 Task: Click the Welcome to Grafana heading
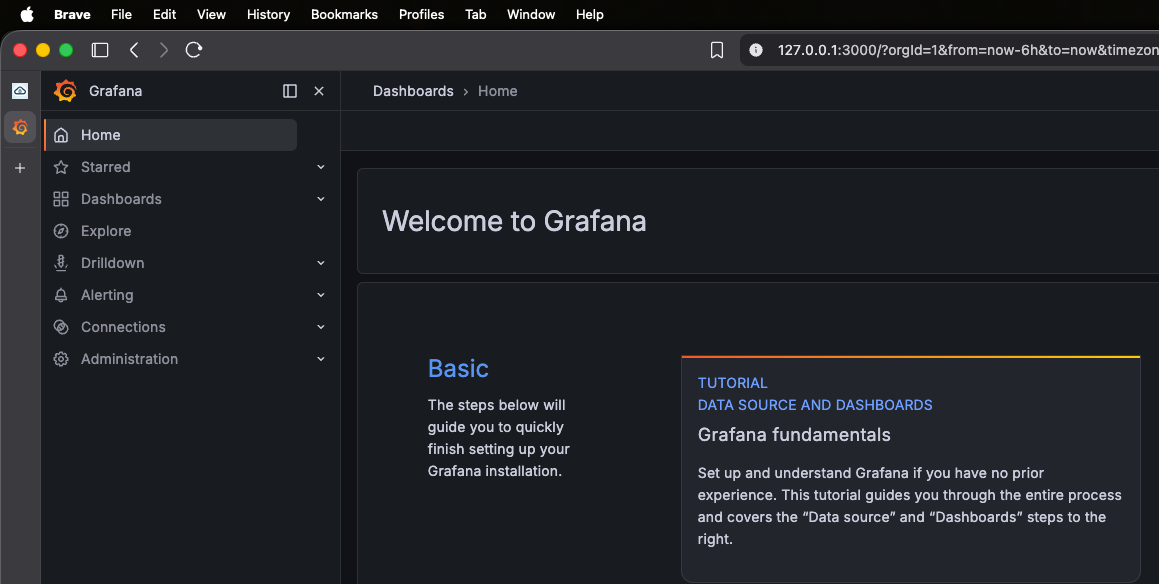pyautogui.click(x=514, y=221)
